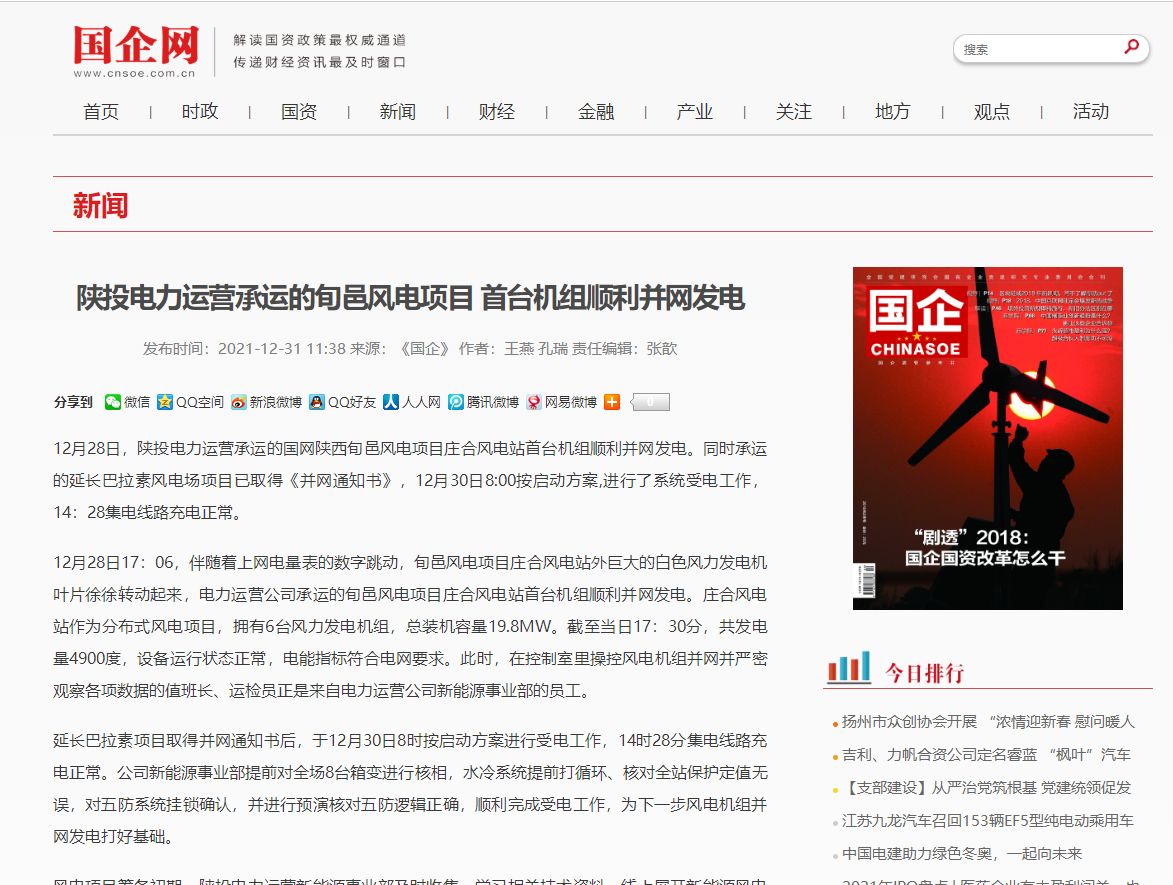
Task: Open 江苏九龙汽车召回 news link
Action: tap(988, 821)
